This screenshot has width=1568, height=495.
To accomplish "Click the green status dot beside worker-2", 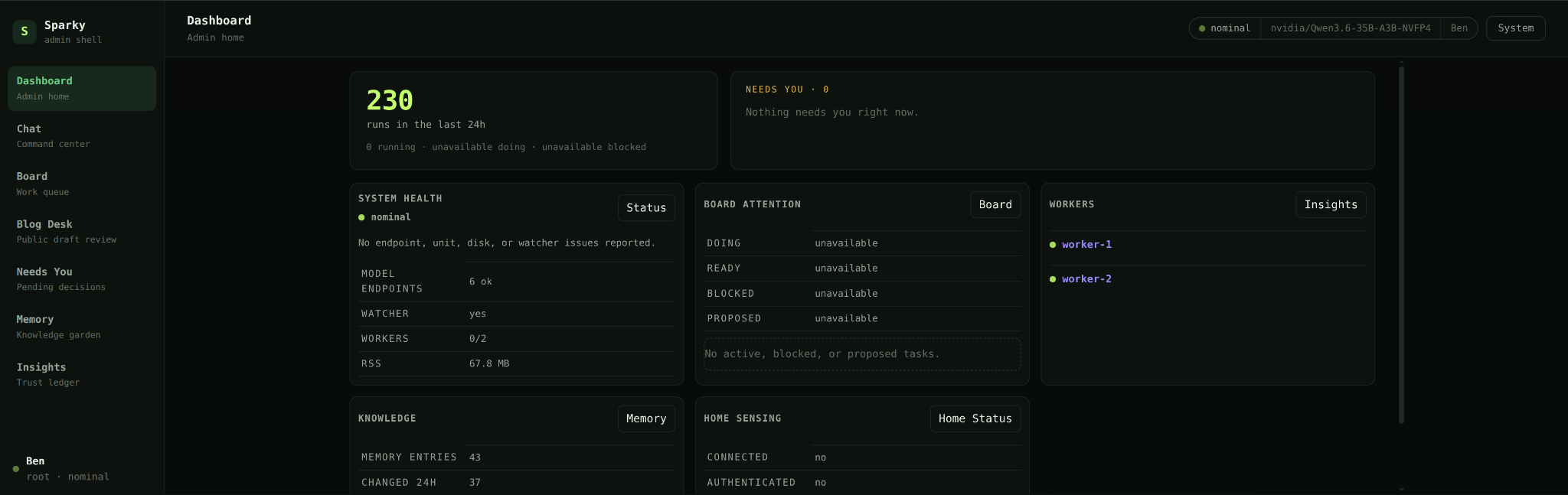I will pyautogui.click(x=1053, y=279).
